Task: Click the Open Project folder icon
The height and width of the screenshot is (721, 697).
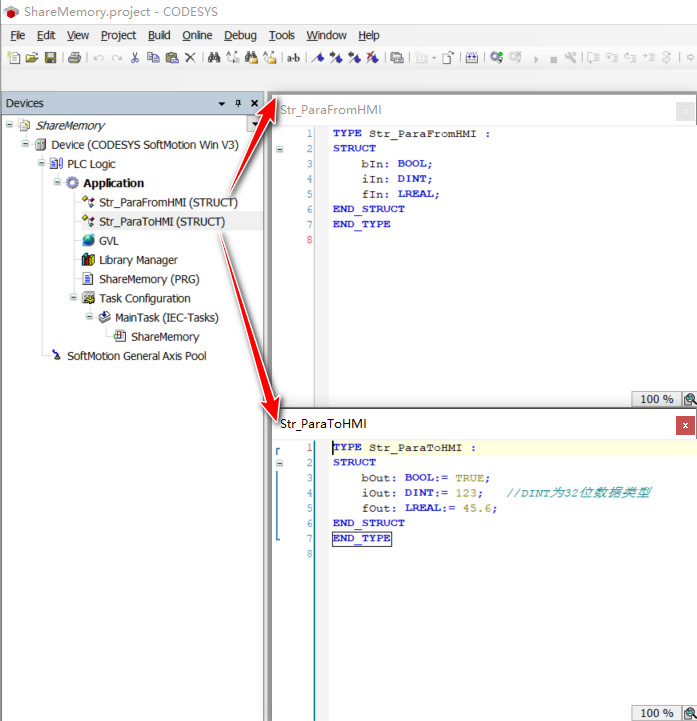Action: (x=32, y=57)
